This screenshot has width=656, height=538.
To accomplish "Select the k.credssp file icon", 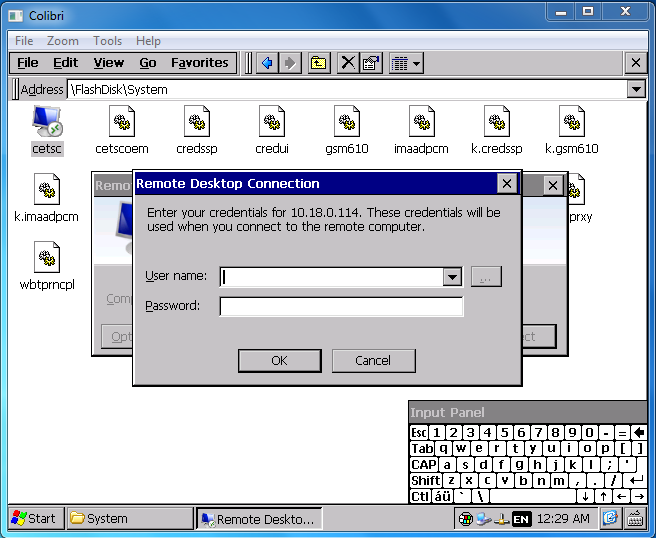I will pyautogui.click(x=497, y=130).
